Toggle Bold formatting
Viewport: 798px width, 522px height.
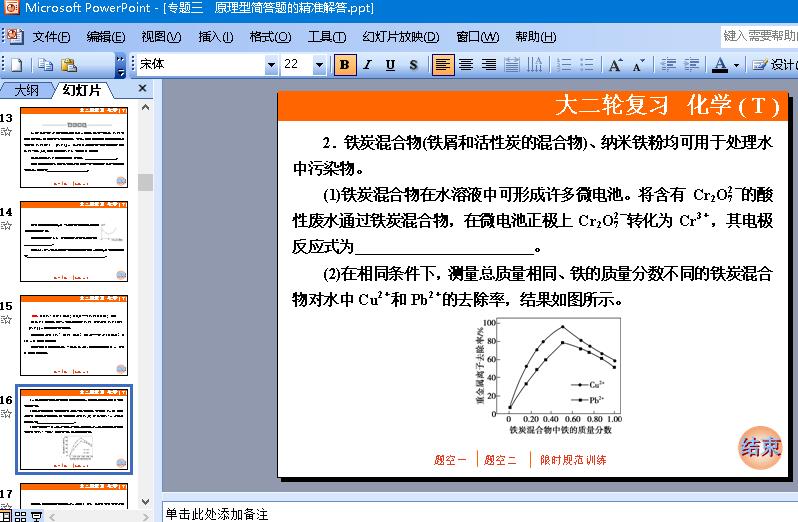tap(345, 65)
